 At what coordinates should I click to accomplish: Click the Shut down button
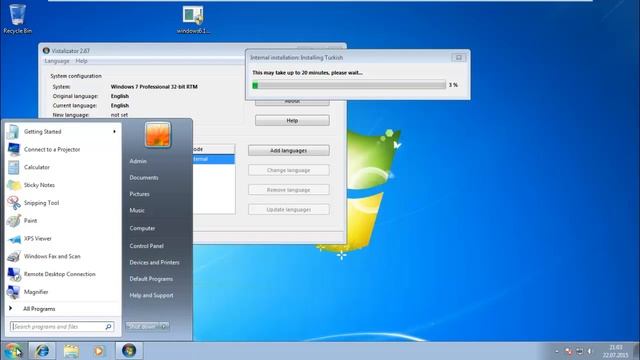pyautogui.click(x=143, y=326)
